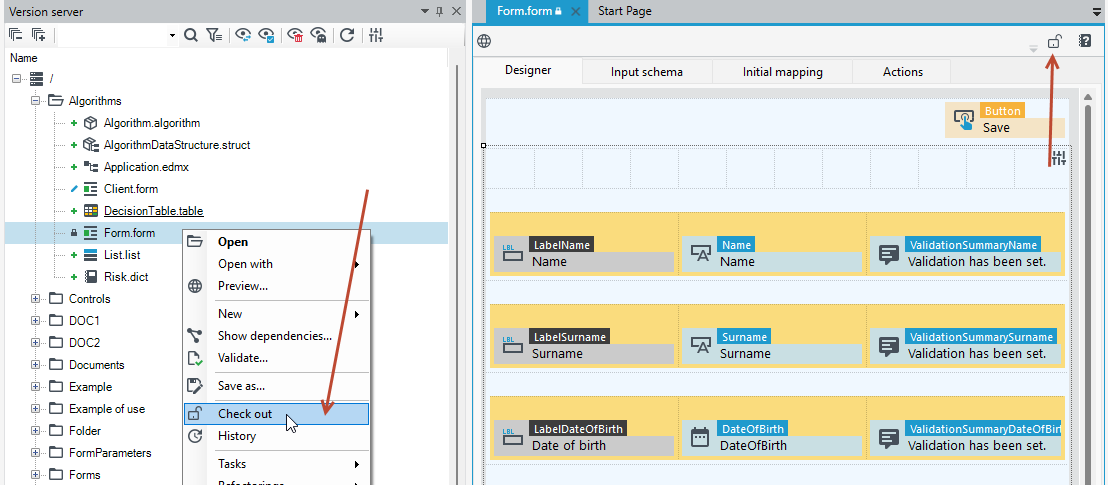Choose Open from the context menu
The image size is (1108, 485).
pyautogui.click(x=276, y=242)
